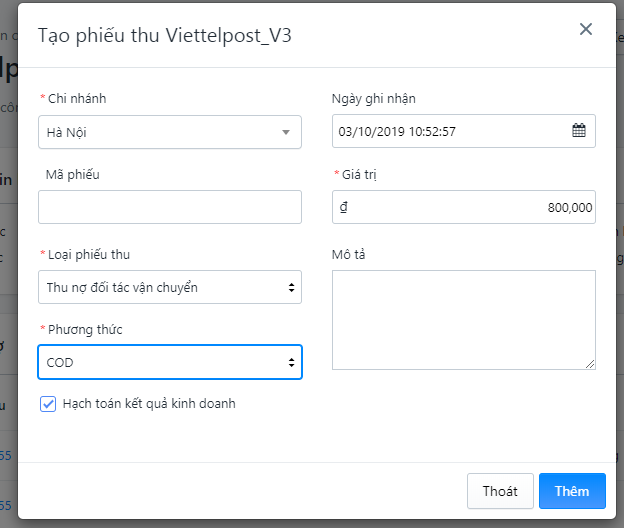Click the đ currency symbol
The width and height of the screenshot is (624, 528).
click(344, 207)
